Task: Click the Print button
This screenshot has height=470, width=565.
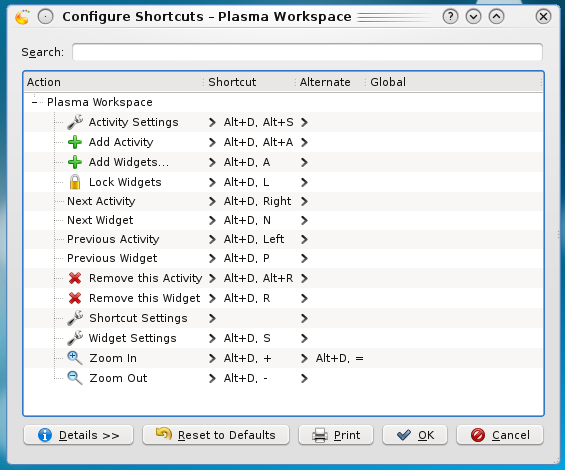Action: tap(336, 435)
